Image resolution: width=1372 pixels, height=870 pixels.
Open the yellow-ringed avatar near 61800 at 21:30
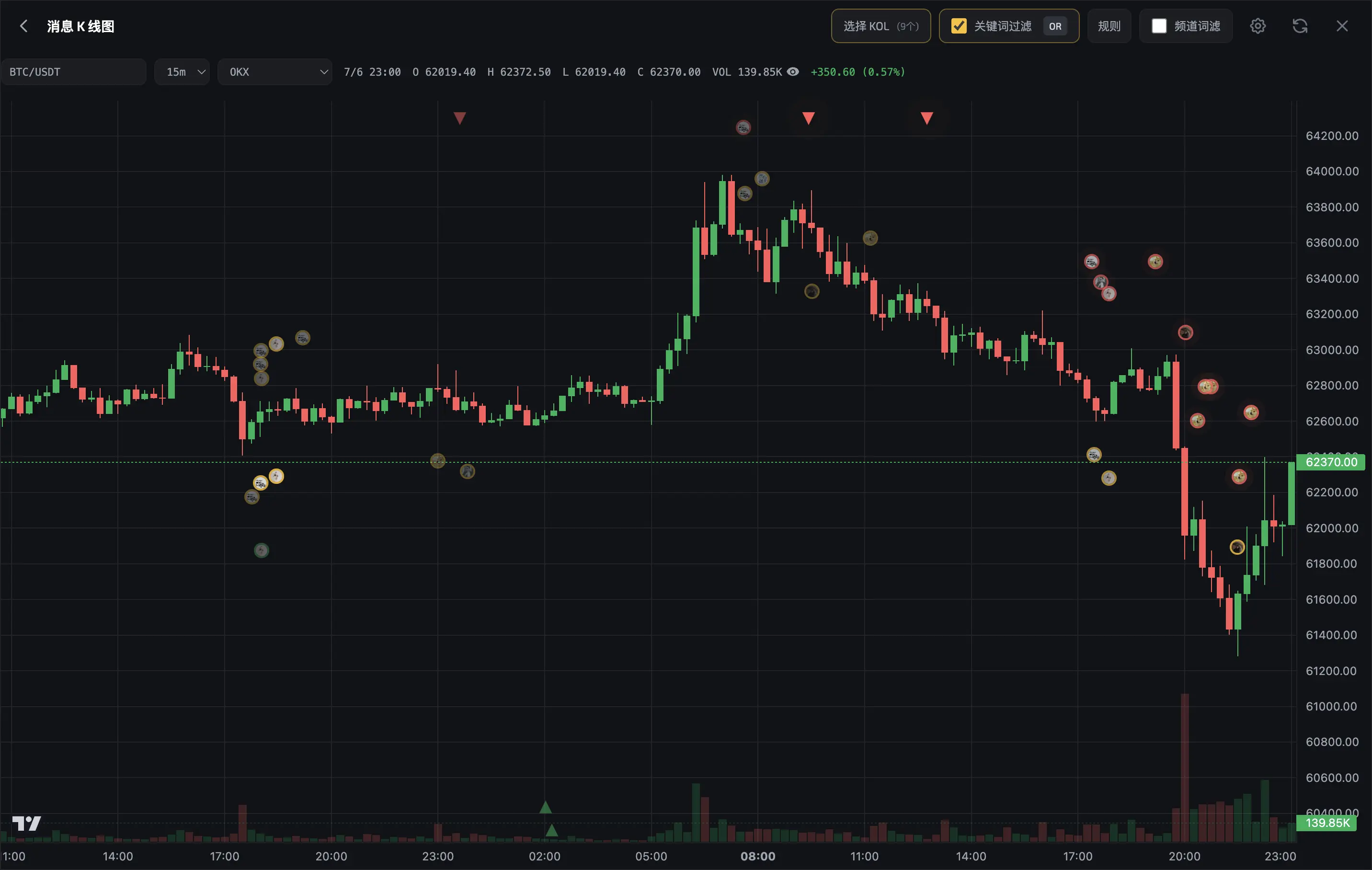[1237, 547]
